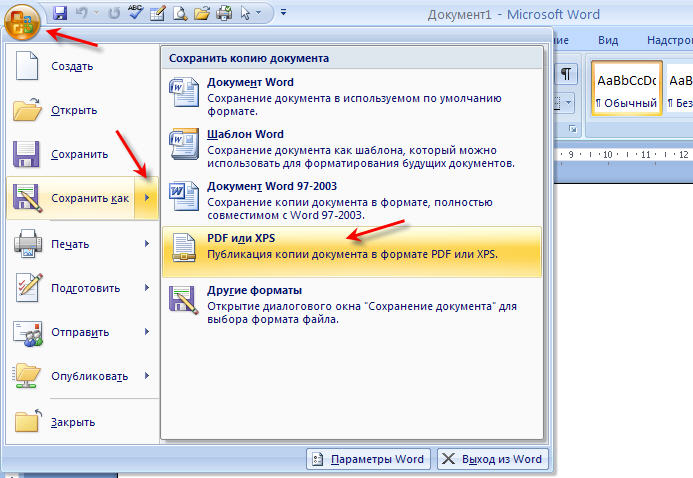Image resolution: width=693 pixels, height=478 pixels.
Task: Expand the Опубликовать submenu arrow
Action: pyautogui.click(x=147, y=376)
